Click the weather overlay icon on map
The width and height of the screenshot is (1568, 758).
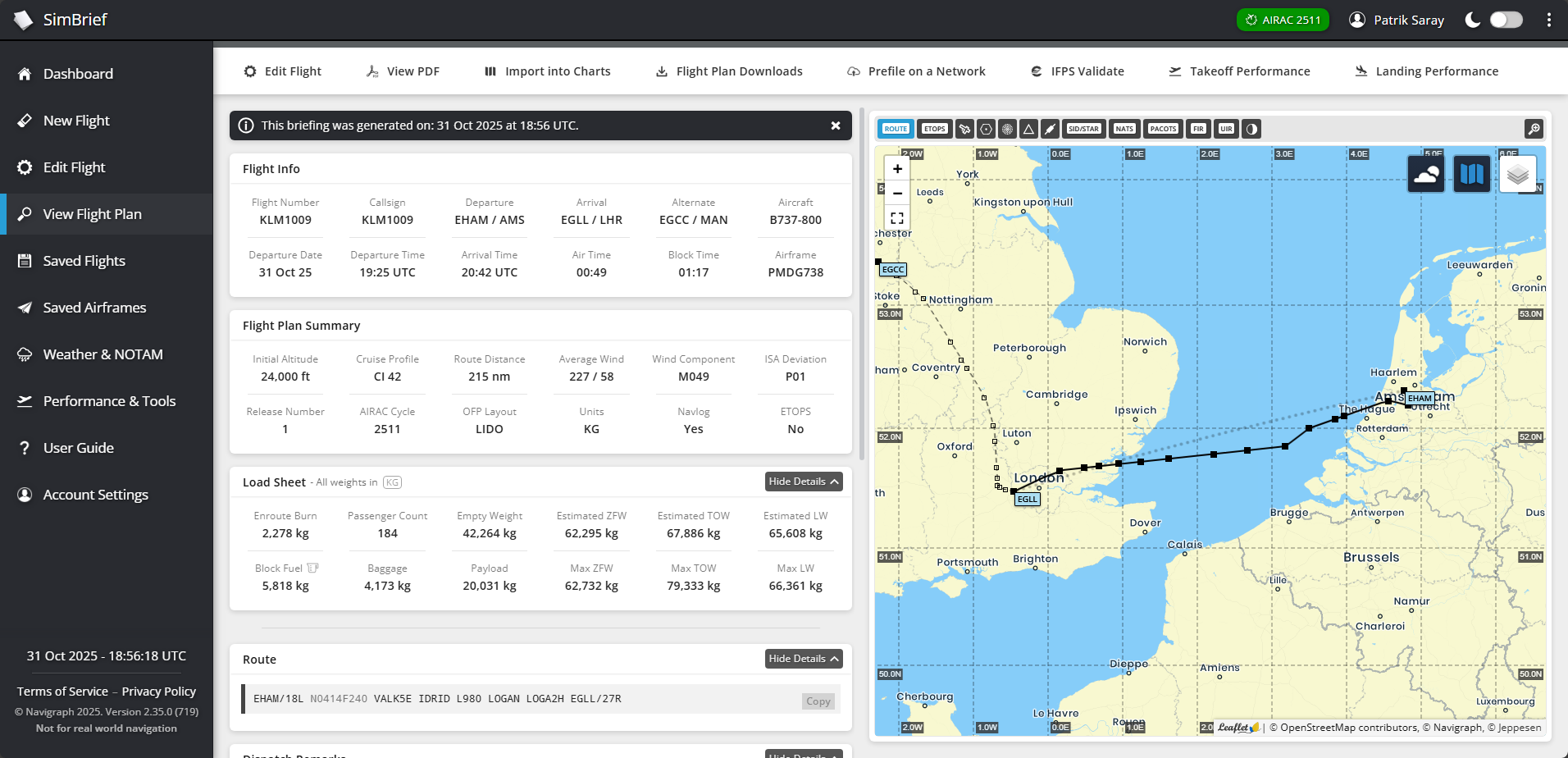[1425, 174]
